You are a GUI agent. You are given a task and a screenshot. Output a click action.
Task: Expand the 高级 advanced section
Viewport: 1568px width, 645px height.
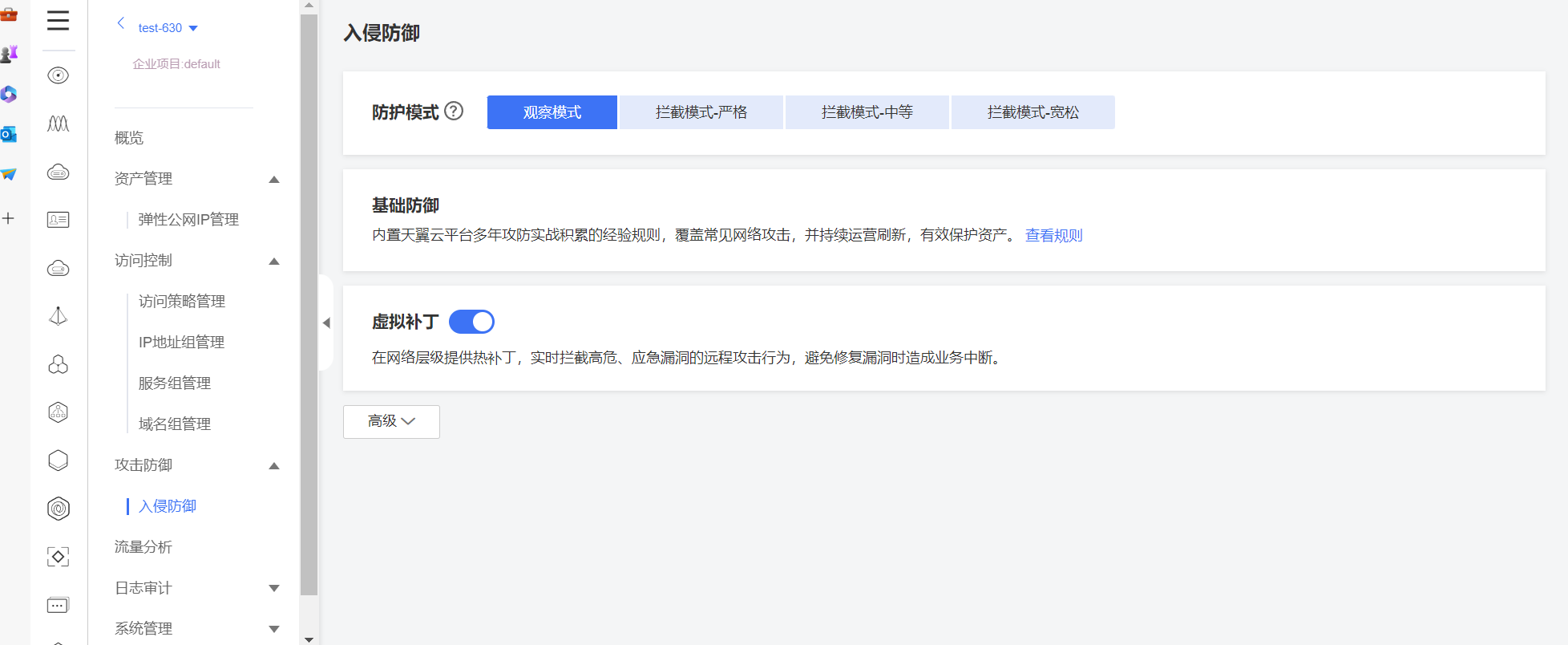coord(391,421)
